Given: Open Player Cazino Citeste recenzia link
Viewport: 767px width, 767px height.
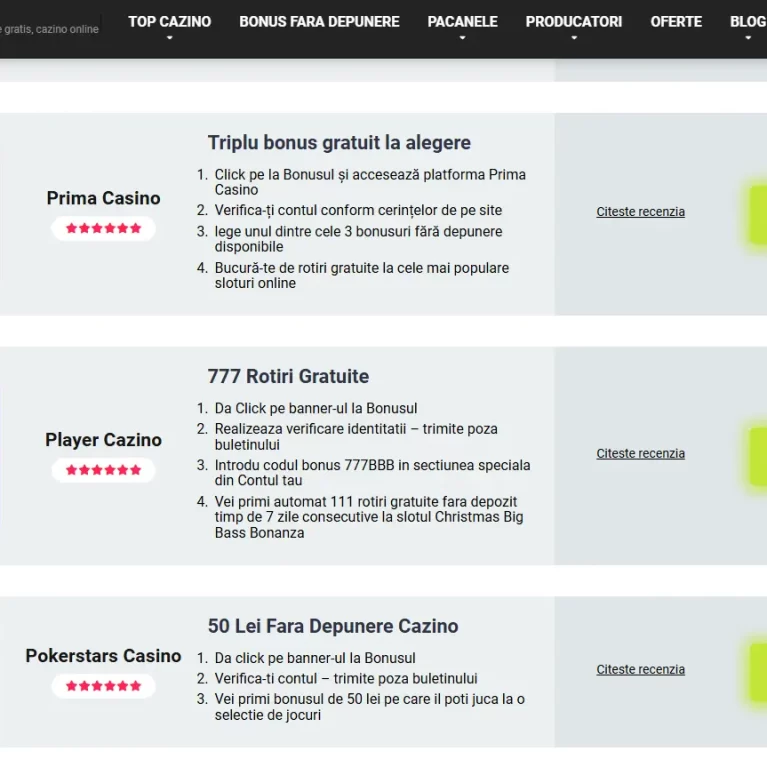Looking at the screenshot, I should pyautogui.click(x=640, y=453).
